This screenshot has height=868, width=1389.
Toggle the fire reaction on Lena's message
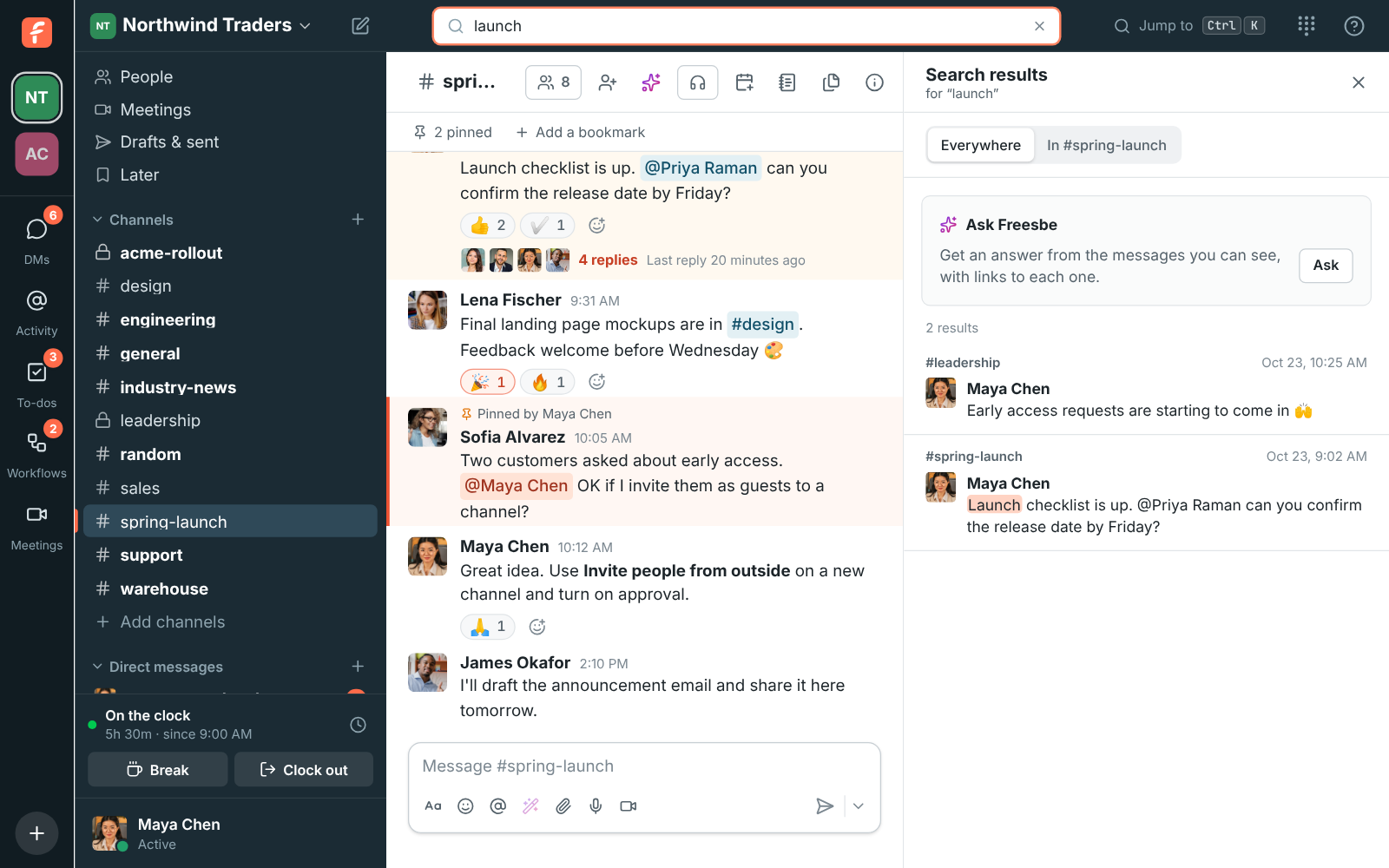coord(548,382)
